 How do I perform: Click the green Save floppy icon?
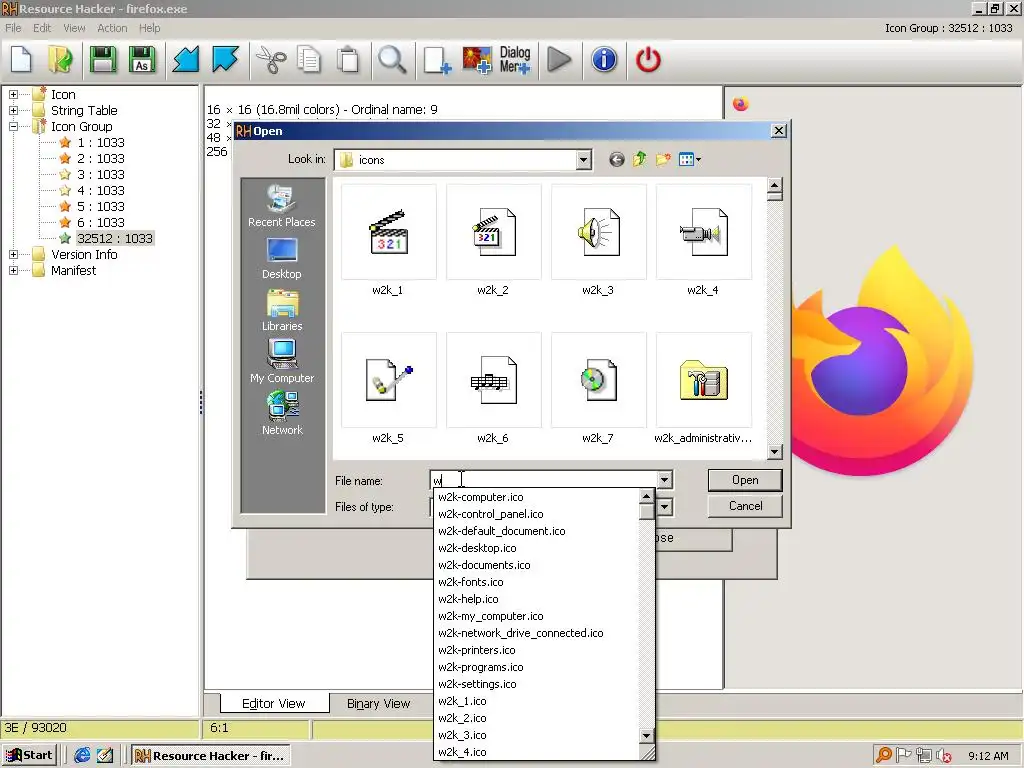103,60
